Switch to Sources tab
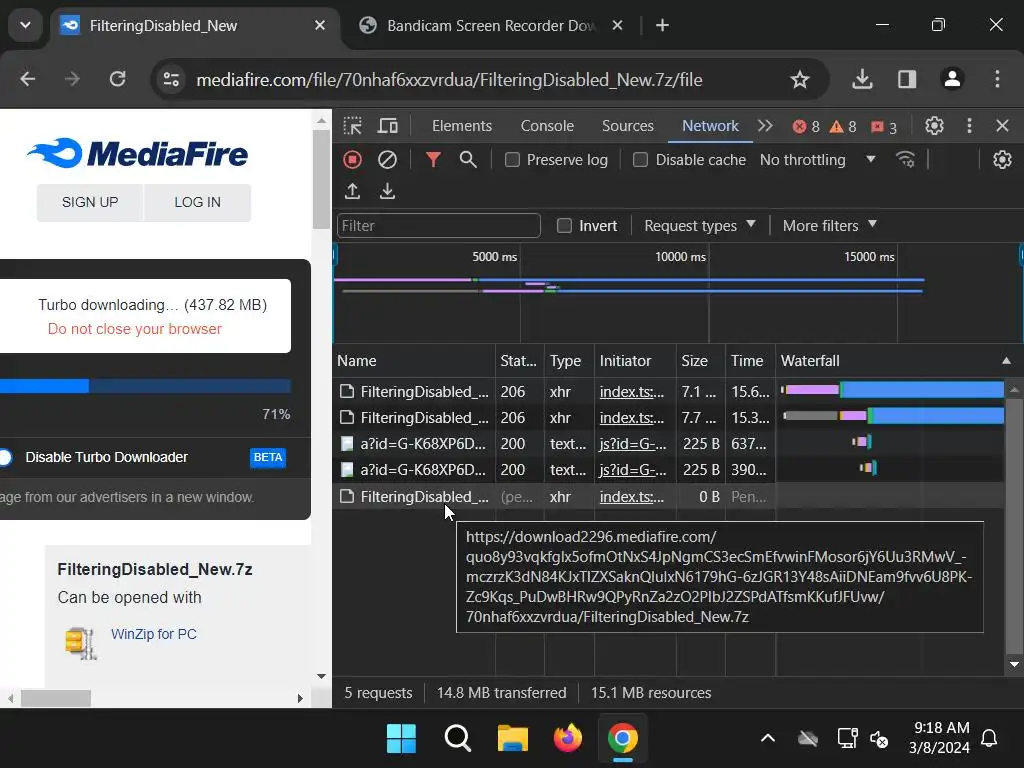 pos(628,126)
